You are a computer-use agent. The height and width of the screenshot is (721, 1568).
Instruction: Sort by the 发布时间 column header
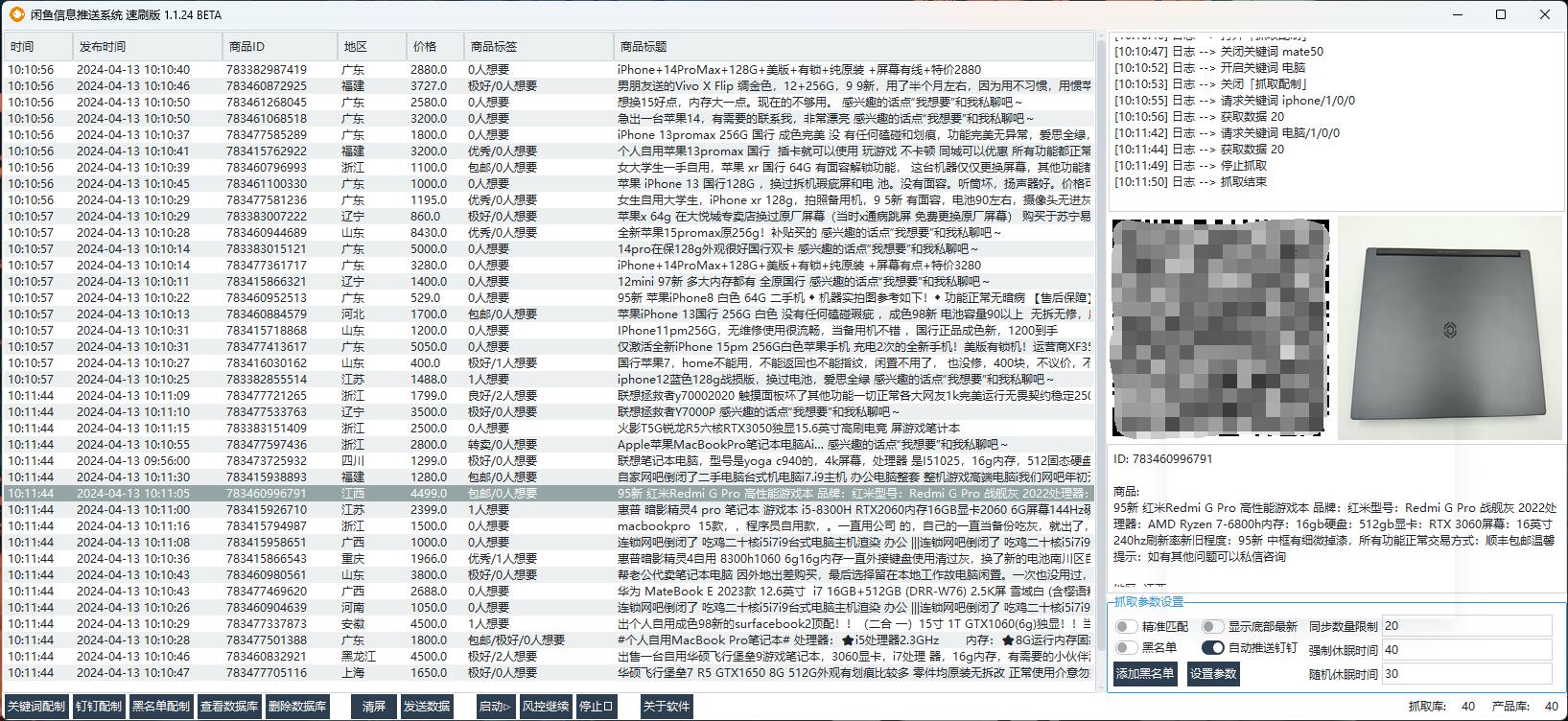pos(148,46)
